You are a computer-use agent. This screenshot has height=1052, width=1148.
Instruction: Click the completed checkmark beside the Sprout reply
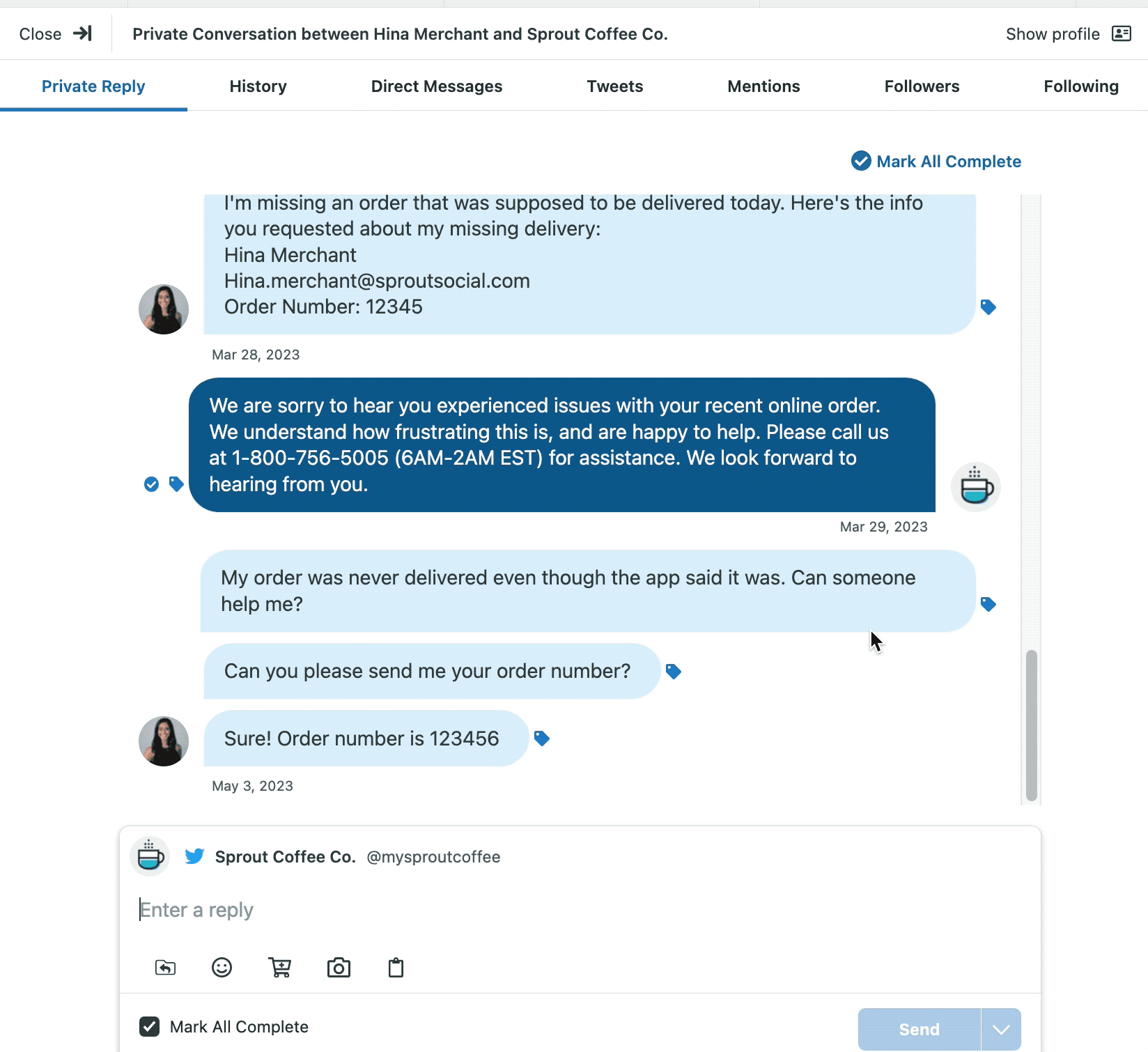click(151, 484)
